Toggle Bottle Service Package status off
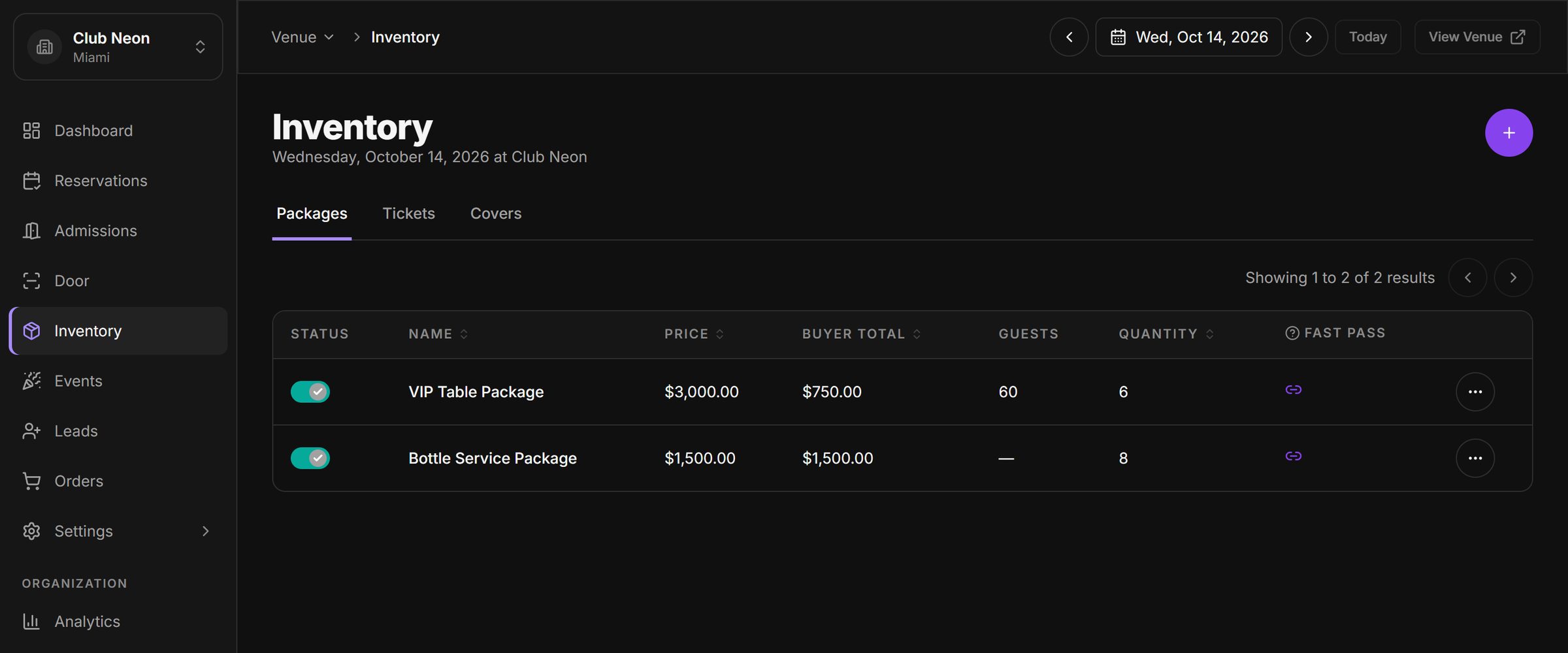The image size is (1568, 653). pyautogui.click(x=310, y=458)
